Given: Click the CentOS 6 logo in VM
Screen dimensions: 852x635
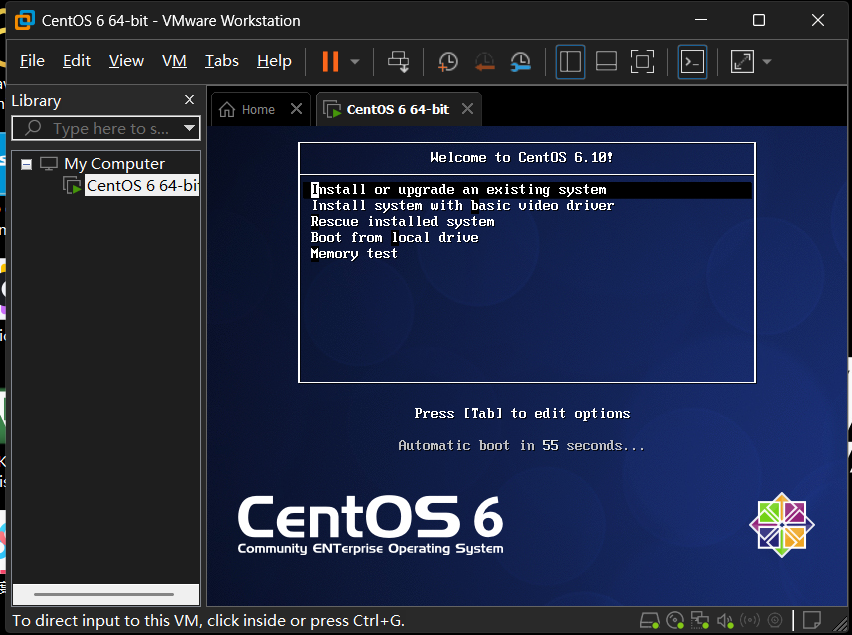Looking at the screenshot, I should (371, 524).
